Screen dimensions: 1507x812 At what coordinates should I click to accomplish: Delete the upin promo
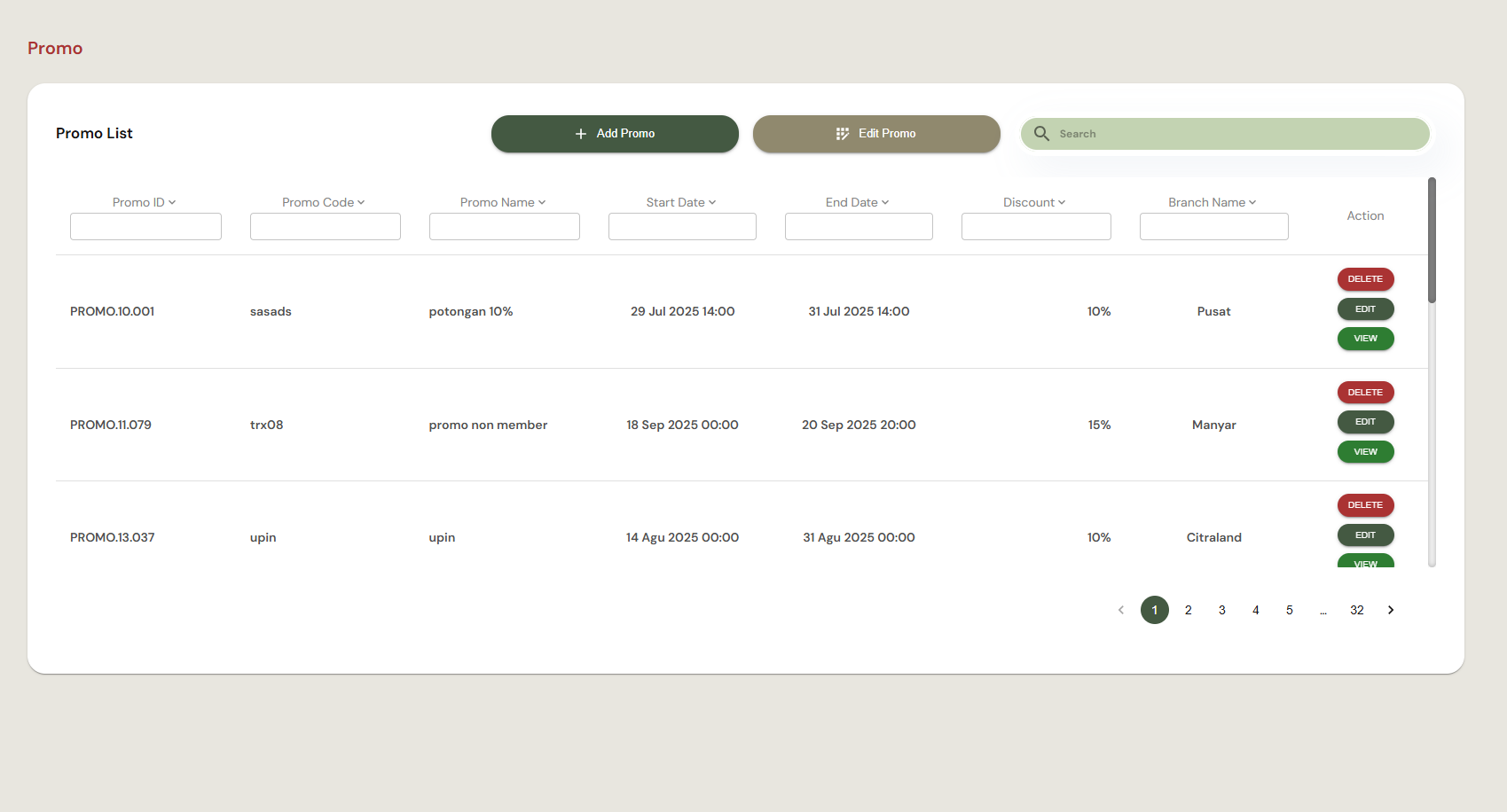coord(1366,505)
